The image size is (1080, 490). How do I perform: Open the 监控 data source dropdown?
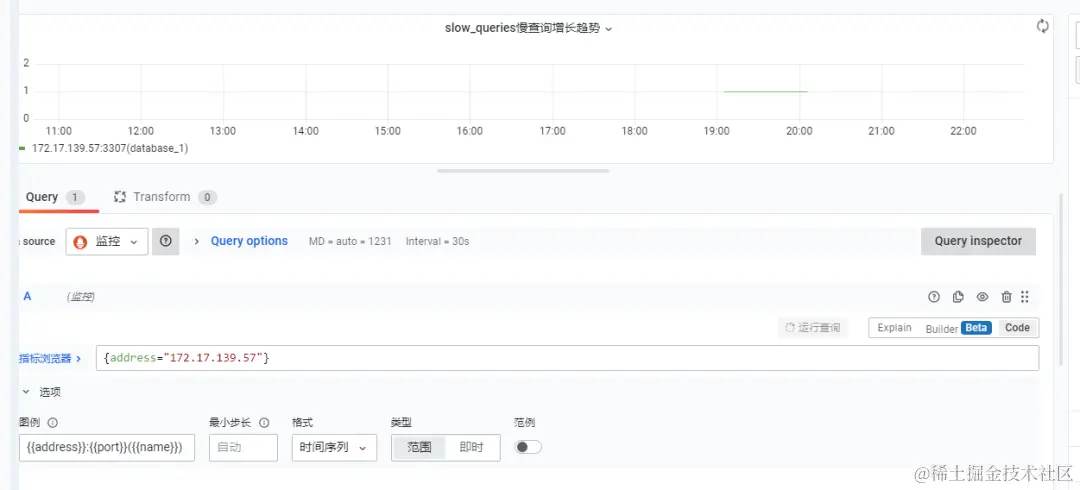coord(107,242)
